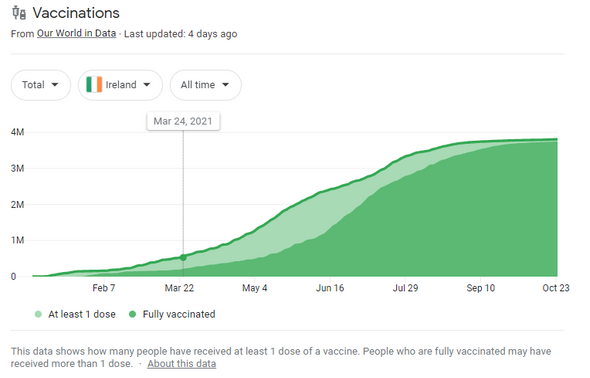The image size is (590, 378).
Task: Click the Vaccinations heading text
Action: coord(76,13)
